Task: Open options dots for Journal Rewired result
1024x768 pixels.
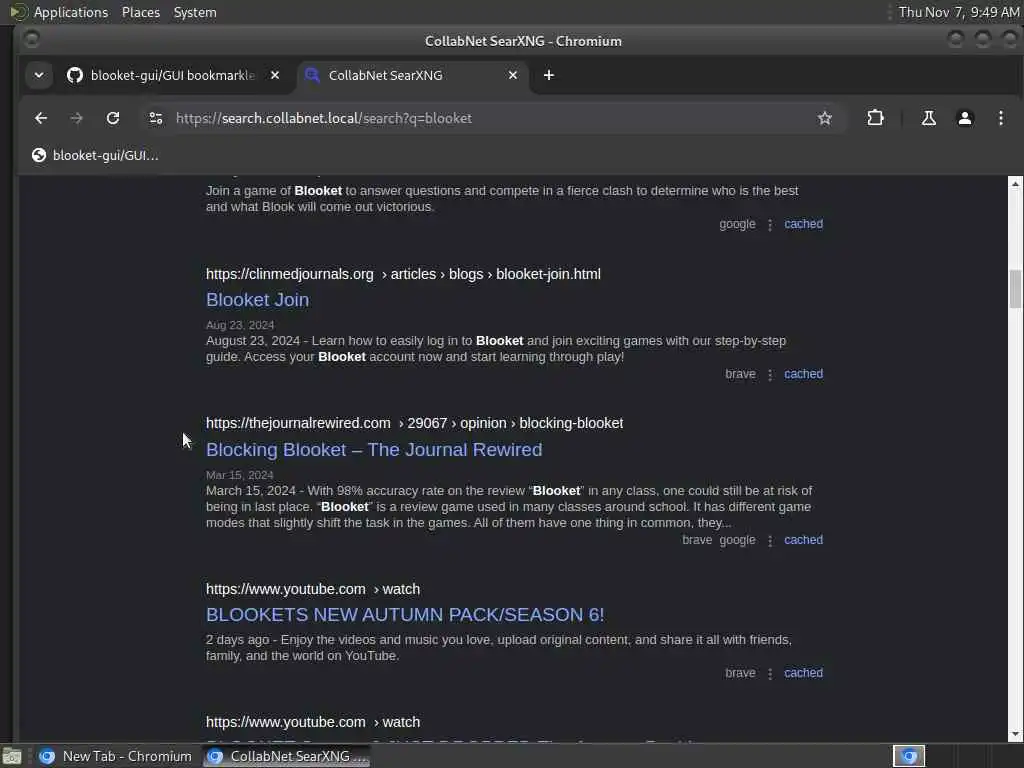Action: 770,541
